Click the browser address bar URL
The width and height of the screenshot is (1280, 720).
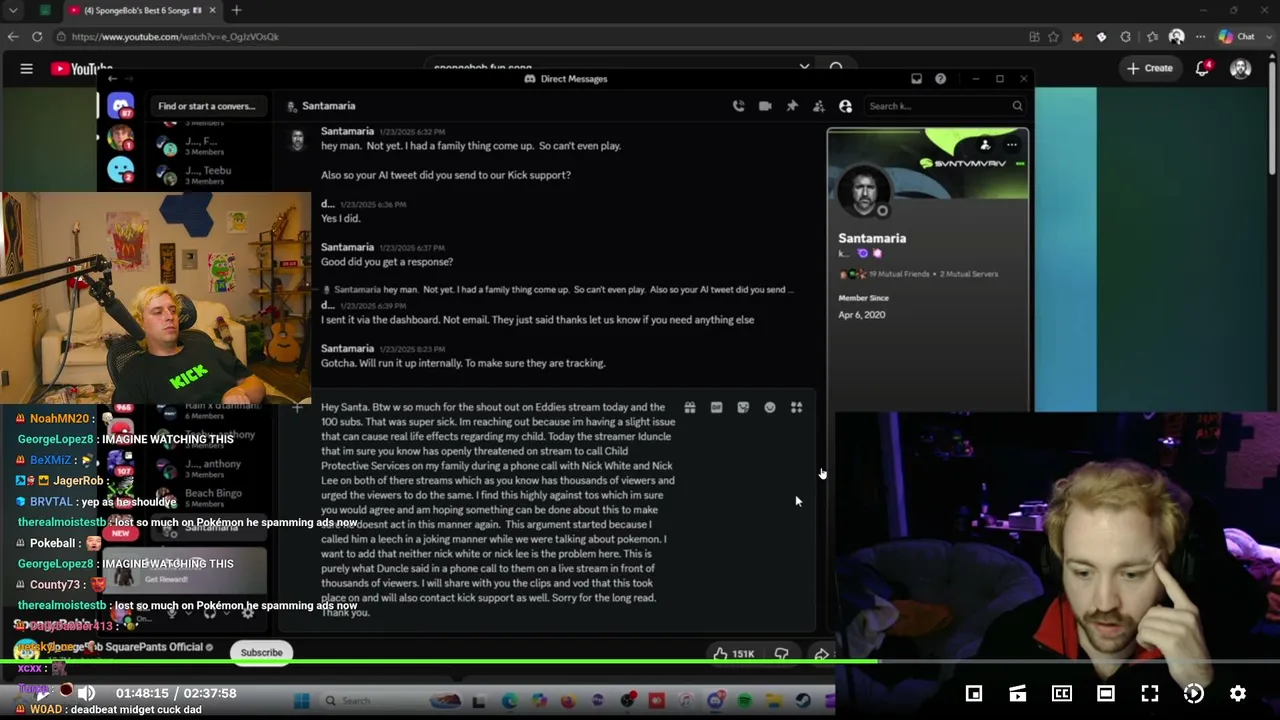tap(175, 37)
